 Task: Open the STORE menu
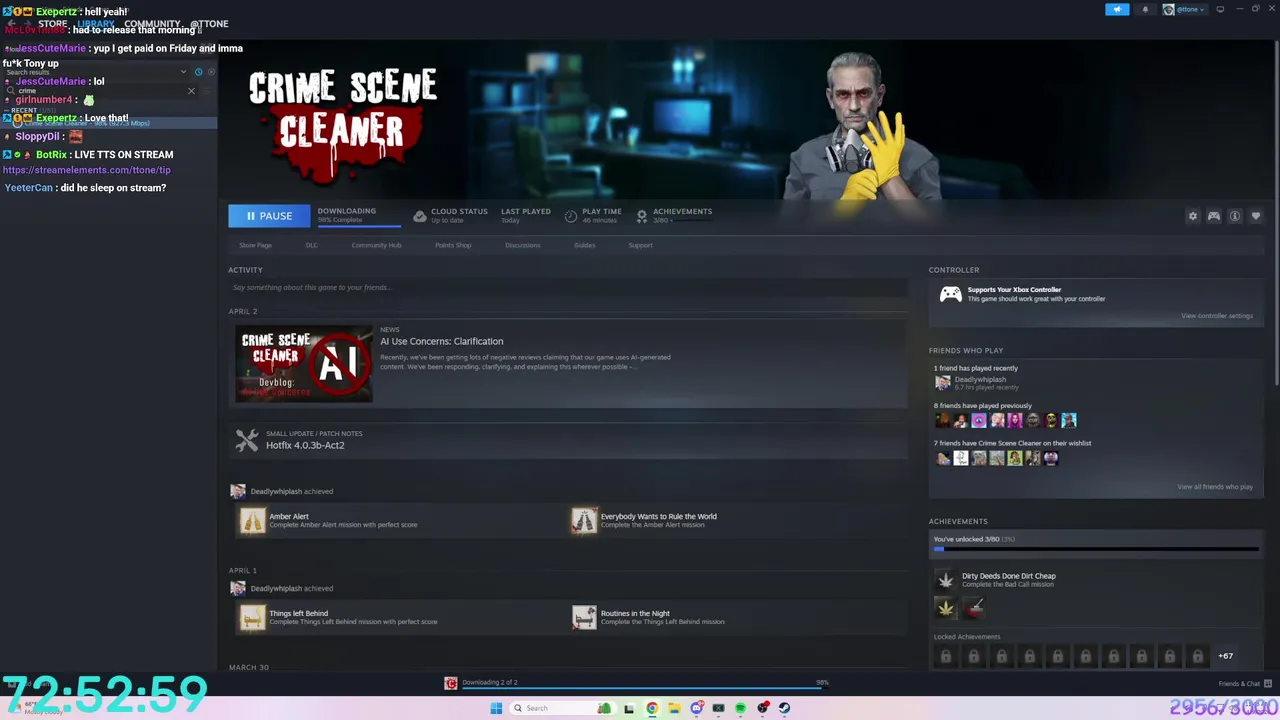[x=53, y=24]
